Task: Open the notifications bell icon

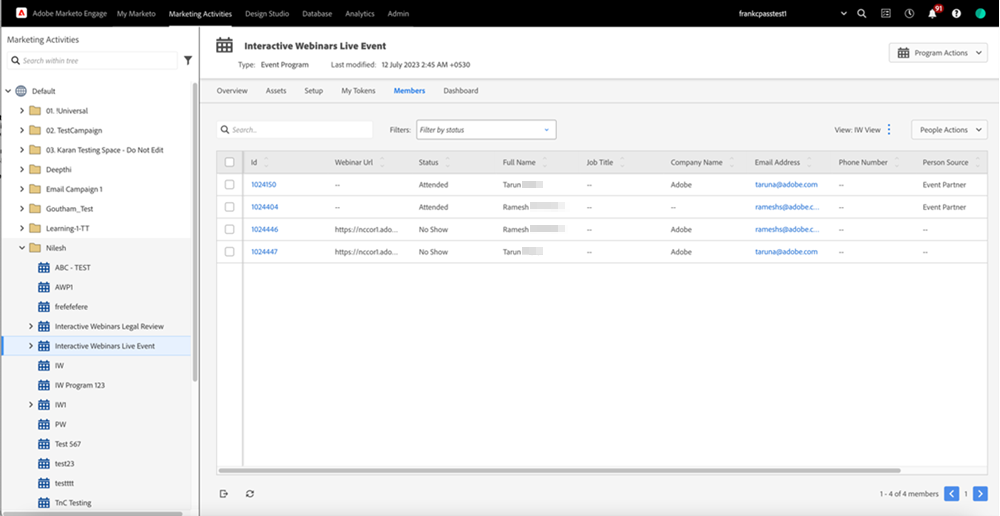Action: click(x=932, y=13)
